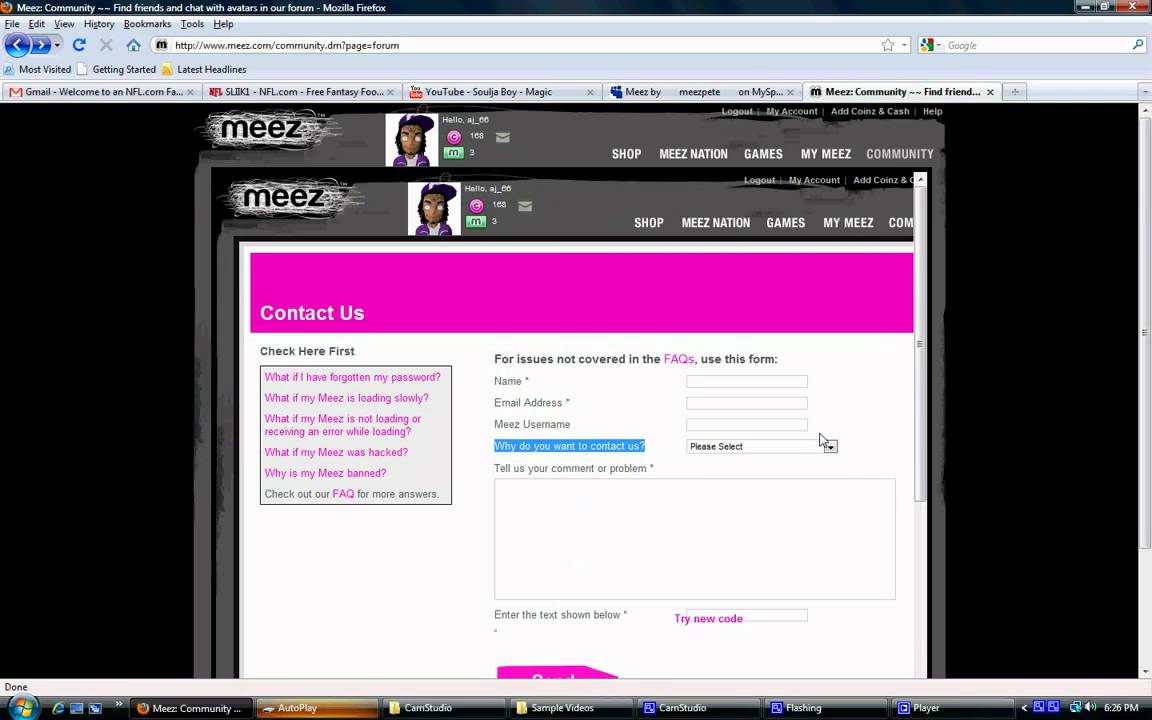The width and height of the screenshot is (1152, 720).
Task: Click the Firefox Forward button
Action: click(x=40, y=46)
